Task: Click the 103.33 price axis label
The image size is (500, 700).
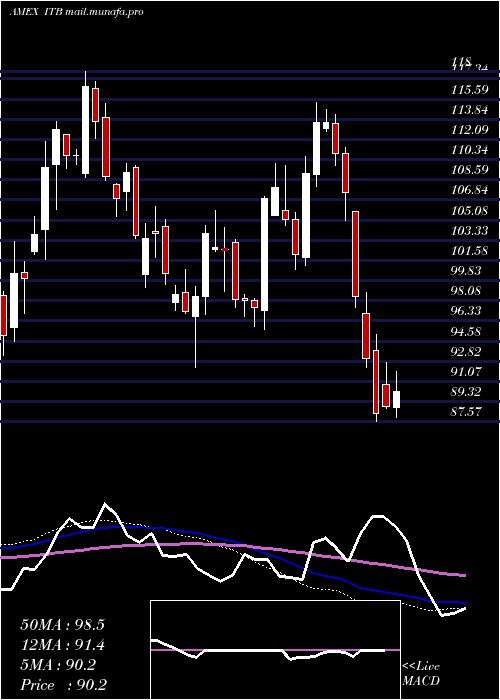Action: click(469, 230)
